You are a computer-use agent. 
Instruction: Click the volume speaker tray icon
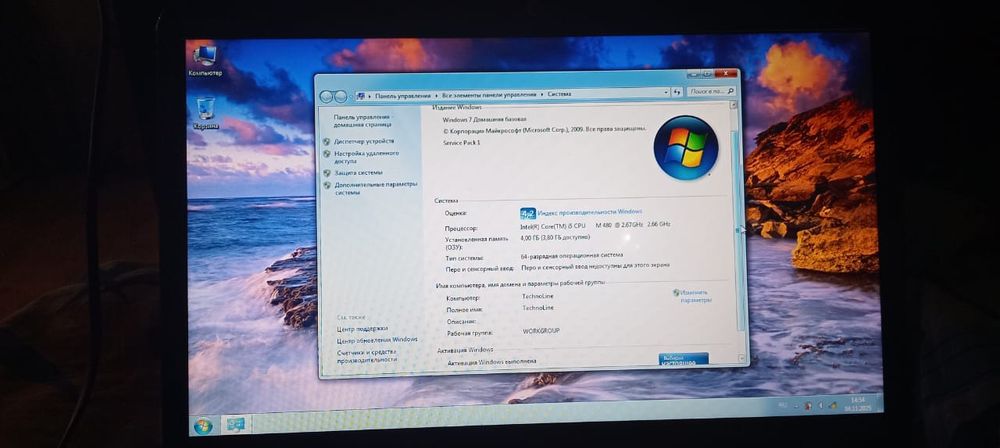tap(820, 405)
